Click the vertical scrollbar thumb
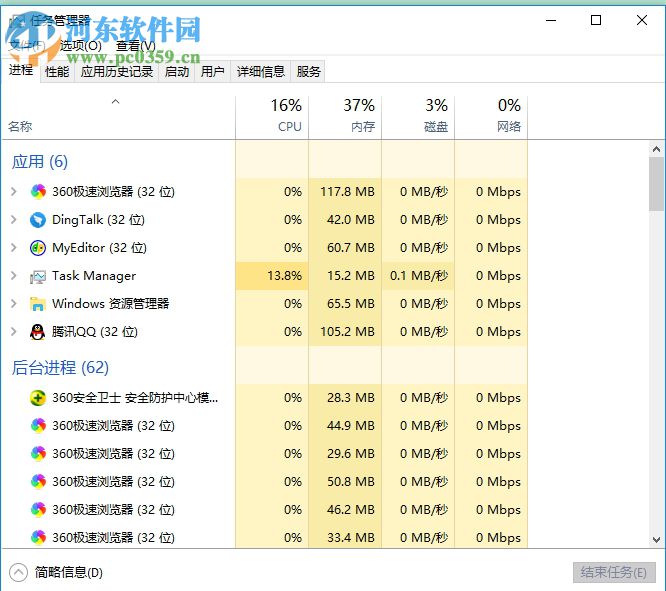The height and width of the screenshot is (591, 666). [x=656, y=184]
